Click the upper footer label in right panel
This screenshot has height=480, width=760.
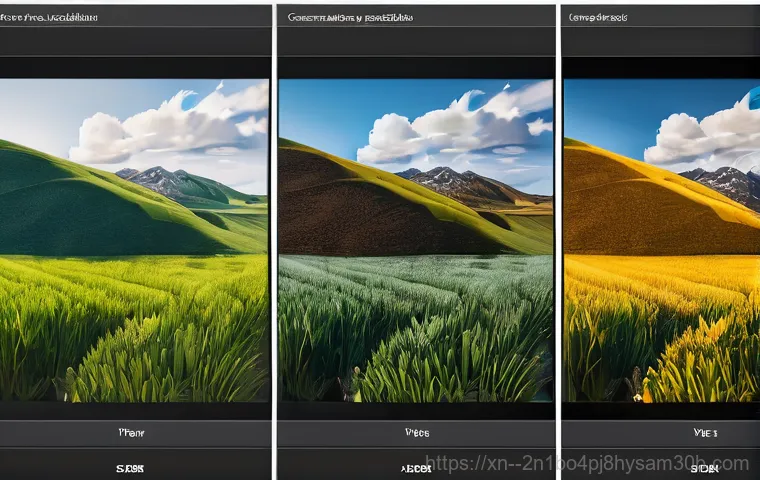703,434
